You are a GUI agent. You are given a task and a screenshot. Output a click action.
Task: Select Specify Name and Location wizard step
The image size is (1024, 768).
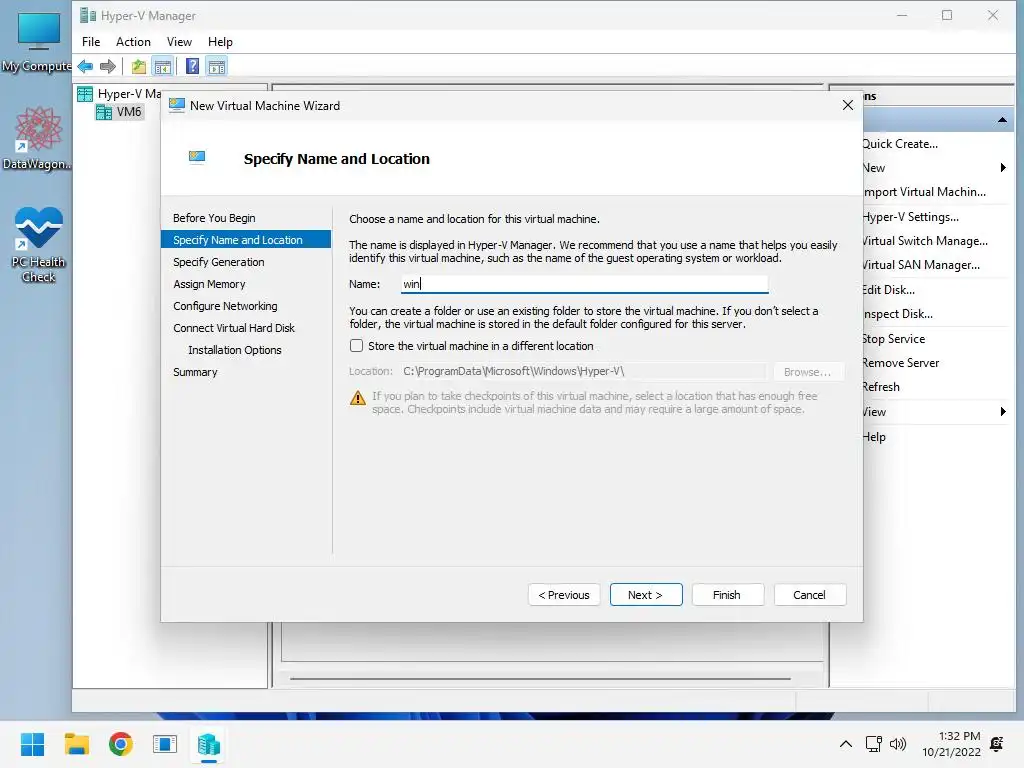pyautogui.click(x=246, y=240)
